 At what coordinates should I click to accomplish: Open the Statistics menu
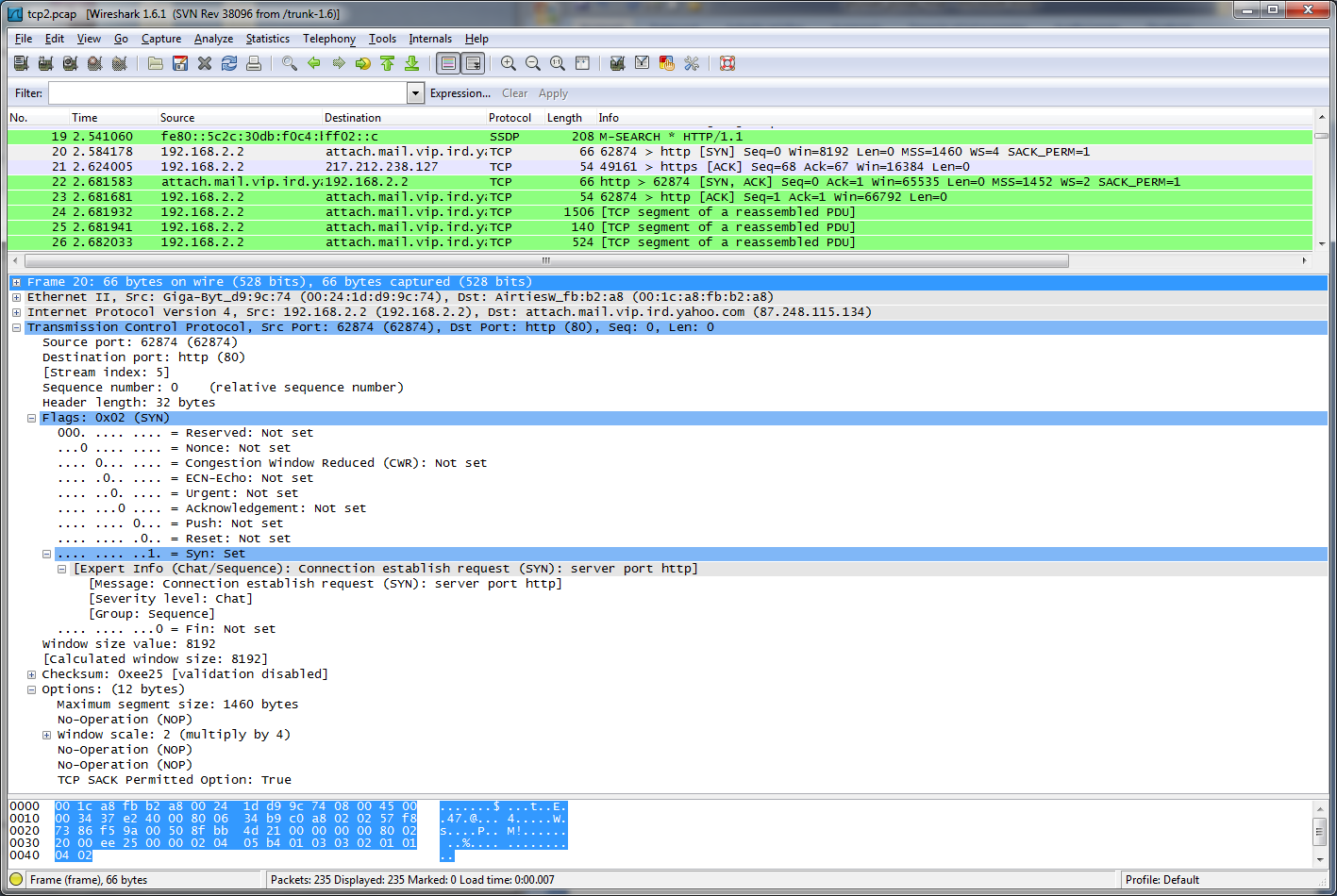(x=268, y=39)
